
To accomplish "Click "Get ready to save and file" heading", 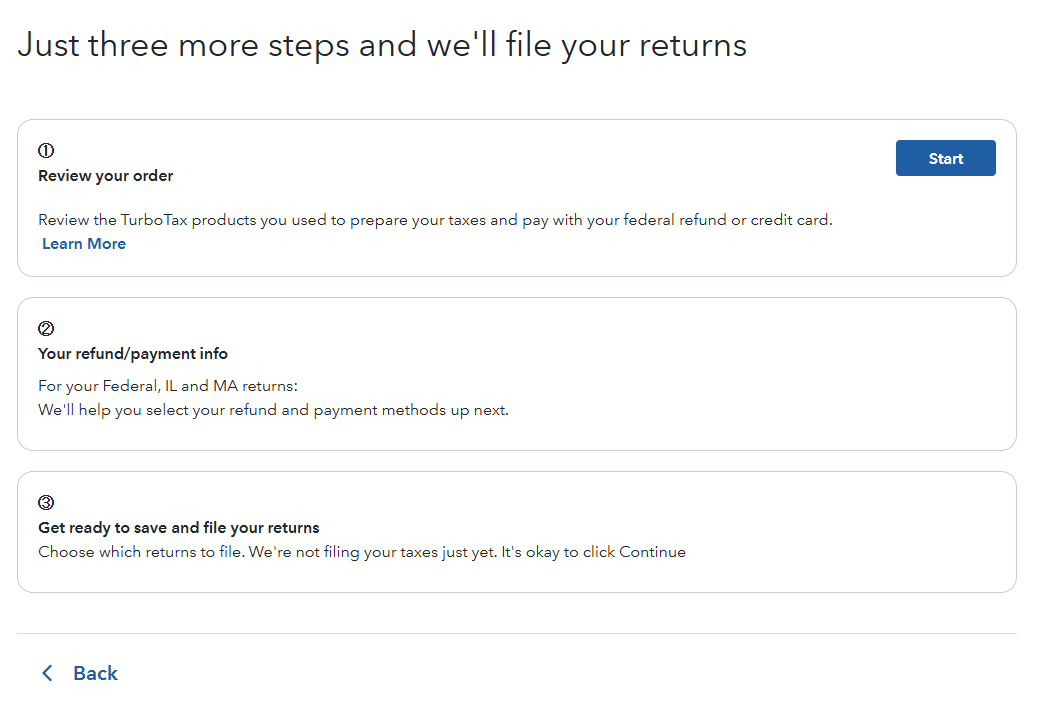I will [x=179, y=528].
